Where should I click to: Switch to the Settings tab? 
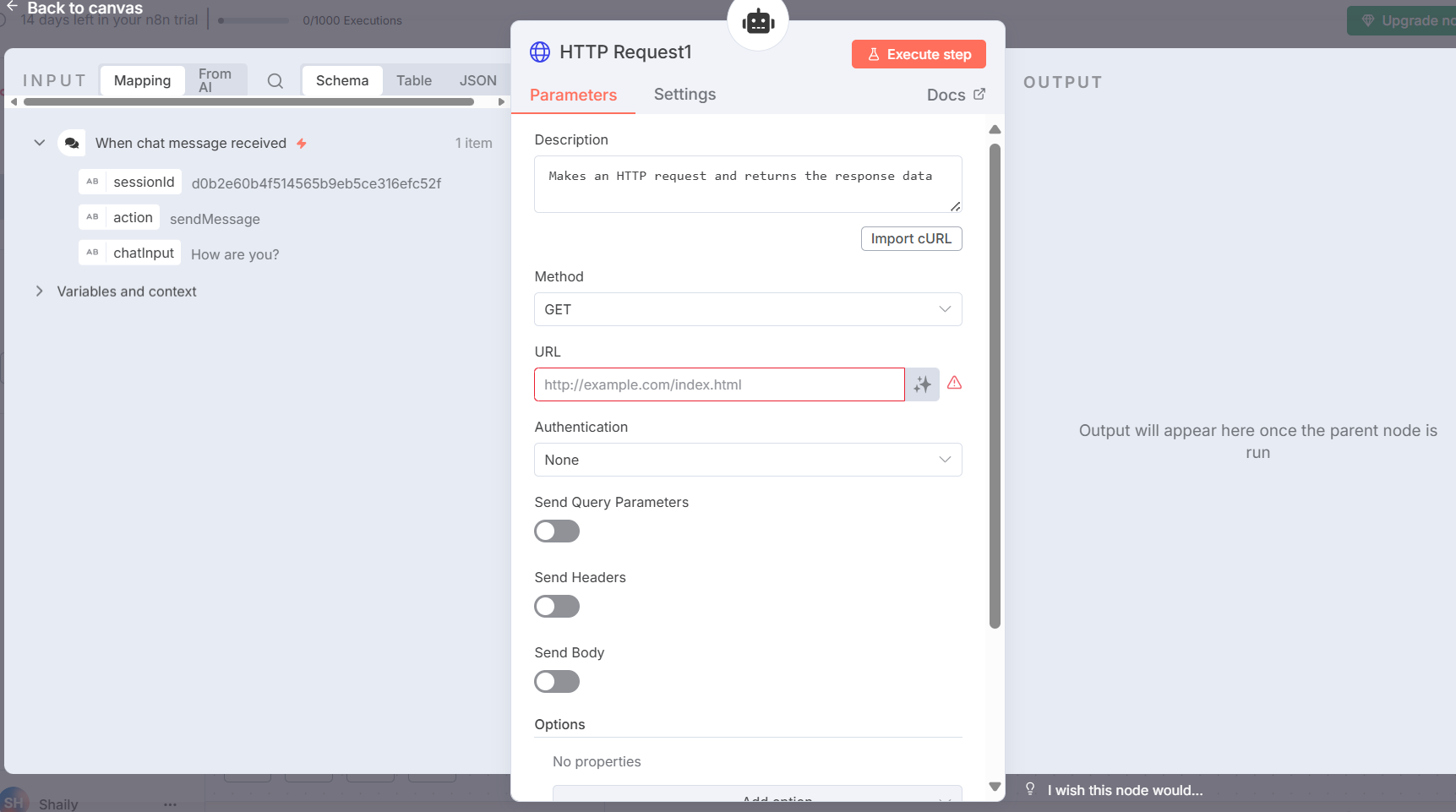coord(684,95)
